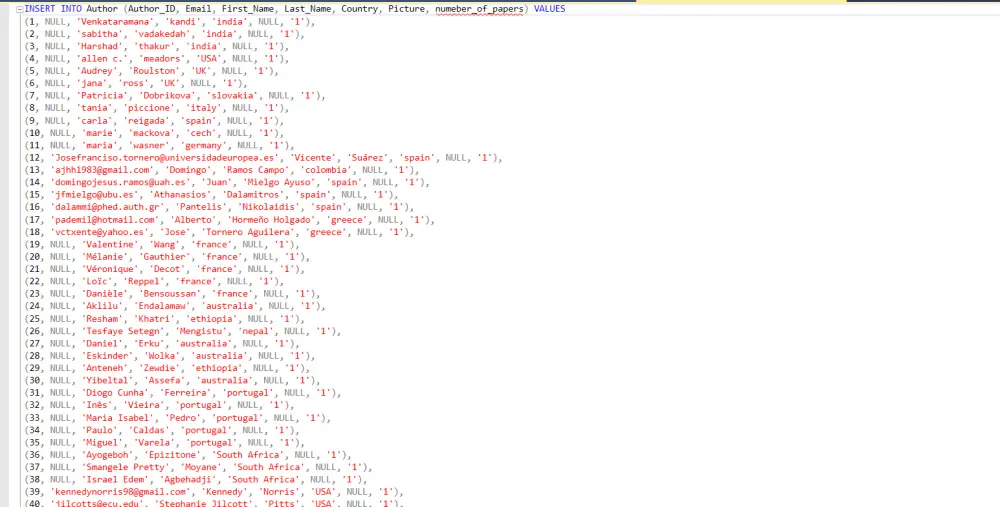Click the 'Suárez' value
The image size is (1000, 507).
367,158
